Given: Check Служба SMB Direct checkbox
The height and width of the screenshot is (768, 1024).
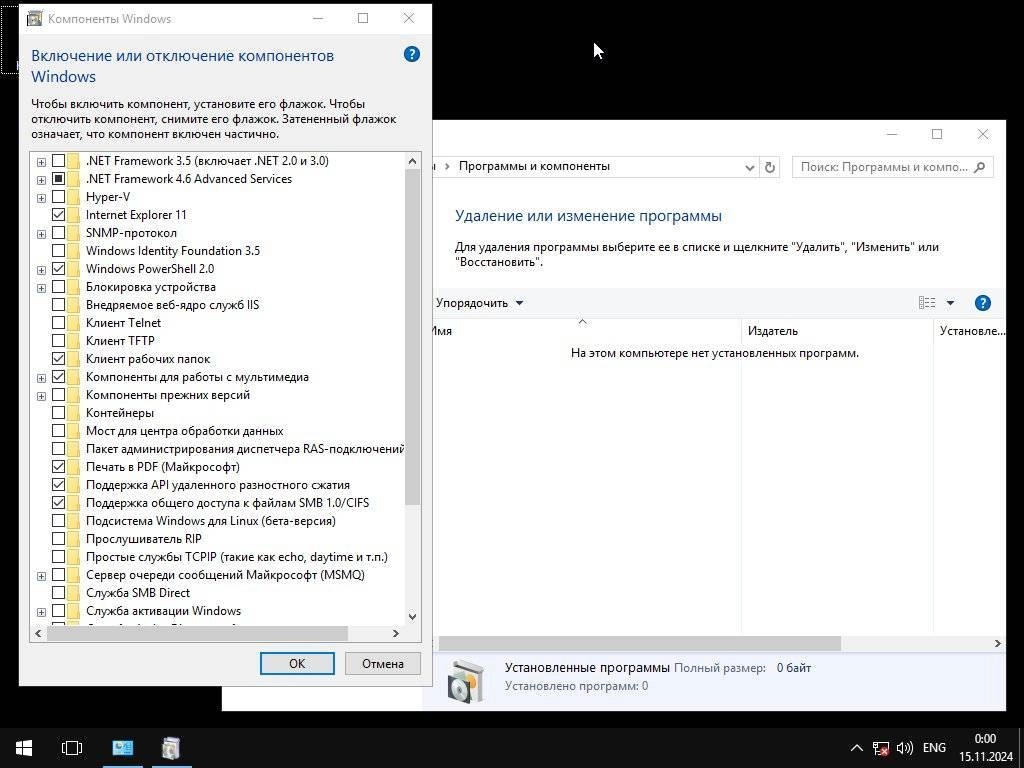Looking at the screenshot, I should coord(58,593).
